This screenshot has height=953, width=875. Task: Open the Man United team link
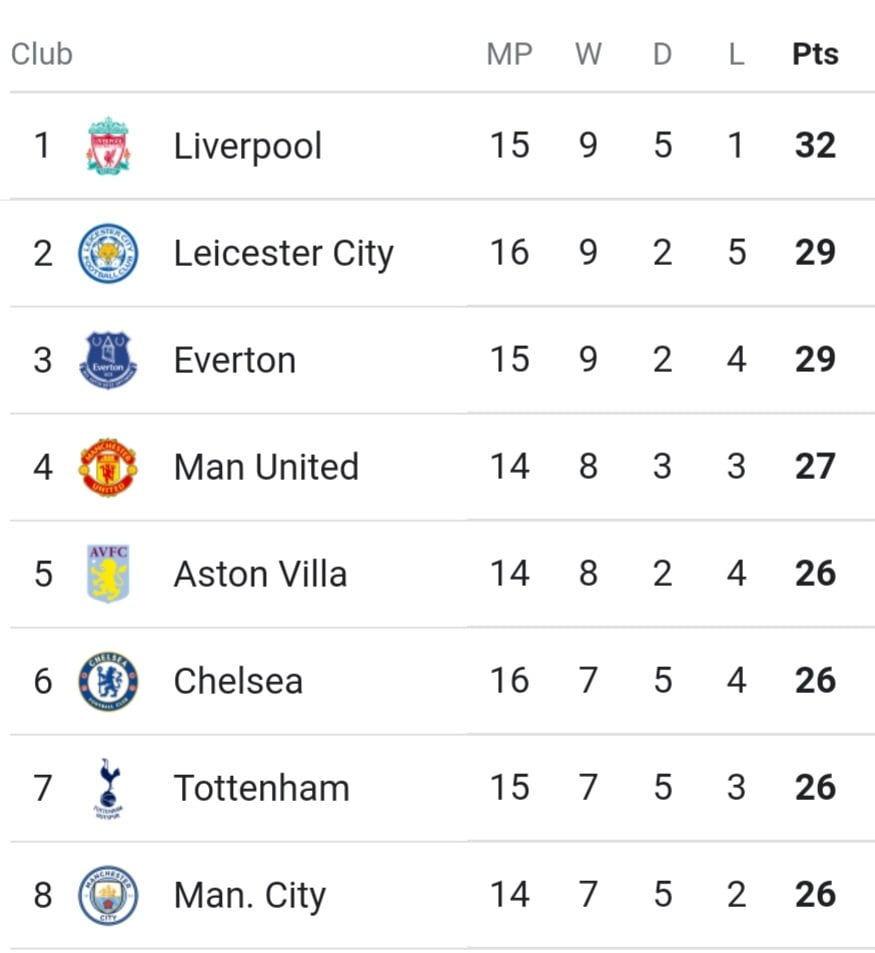click(266, 467)
